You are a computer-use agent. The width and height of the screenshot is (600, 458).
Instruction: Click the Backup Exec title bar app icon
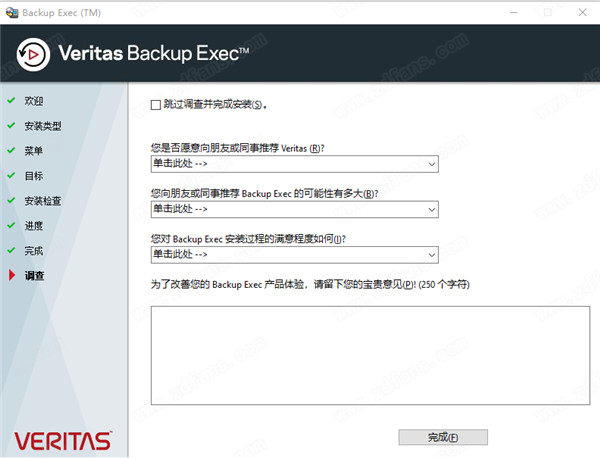[12, 13]
